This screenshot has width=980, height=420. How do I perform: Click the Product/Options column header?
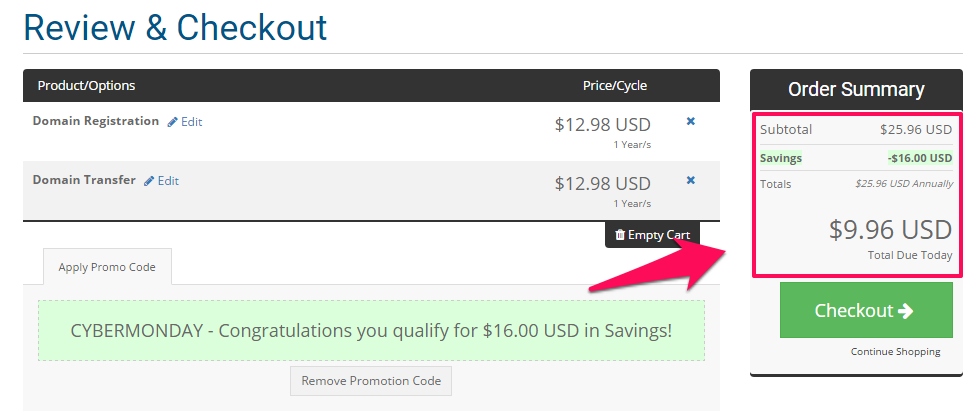point(86,86)
